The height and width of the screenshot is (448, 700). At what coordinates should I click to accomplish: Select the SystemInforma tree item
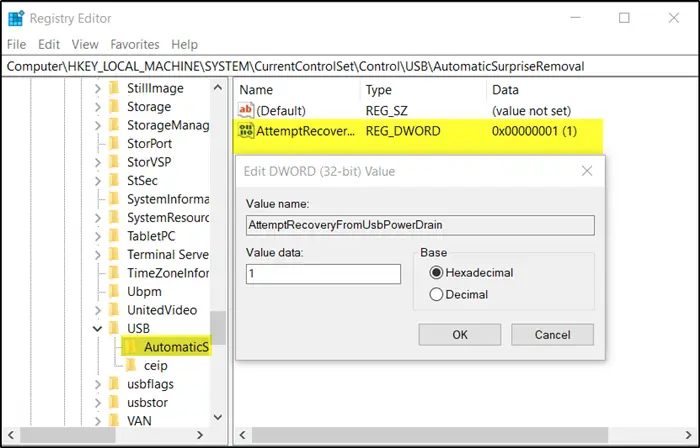tap(168, 199)
